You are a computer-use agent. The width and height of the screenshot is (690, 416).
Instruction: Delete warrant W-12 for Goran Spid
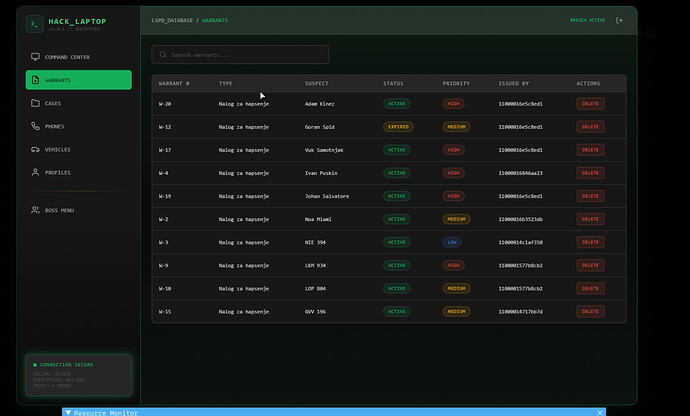[x=590, y=127]
